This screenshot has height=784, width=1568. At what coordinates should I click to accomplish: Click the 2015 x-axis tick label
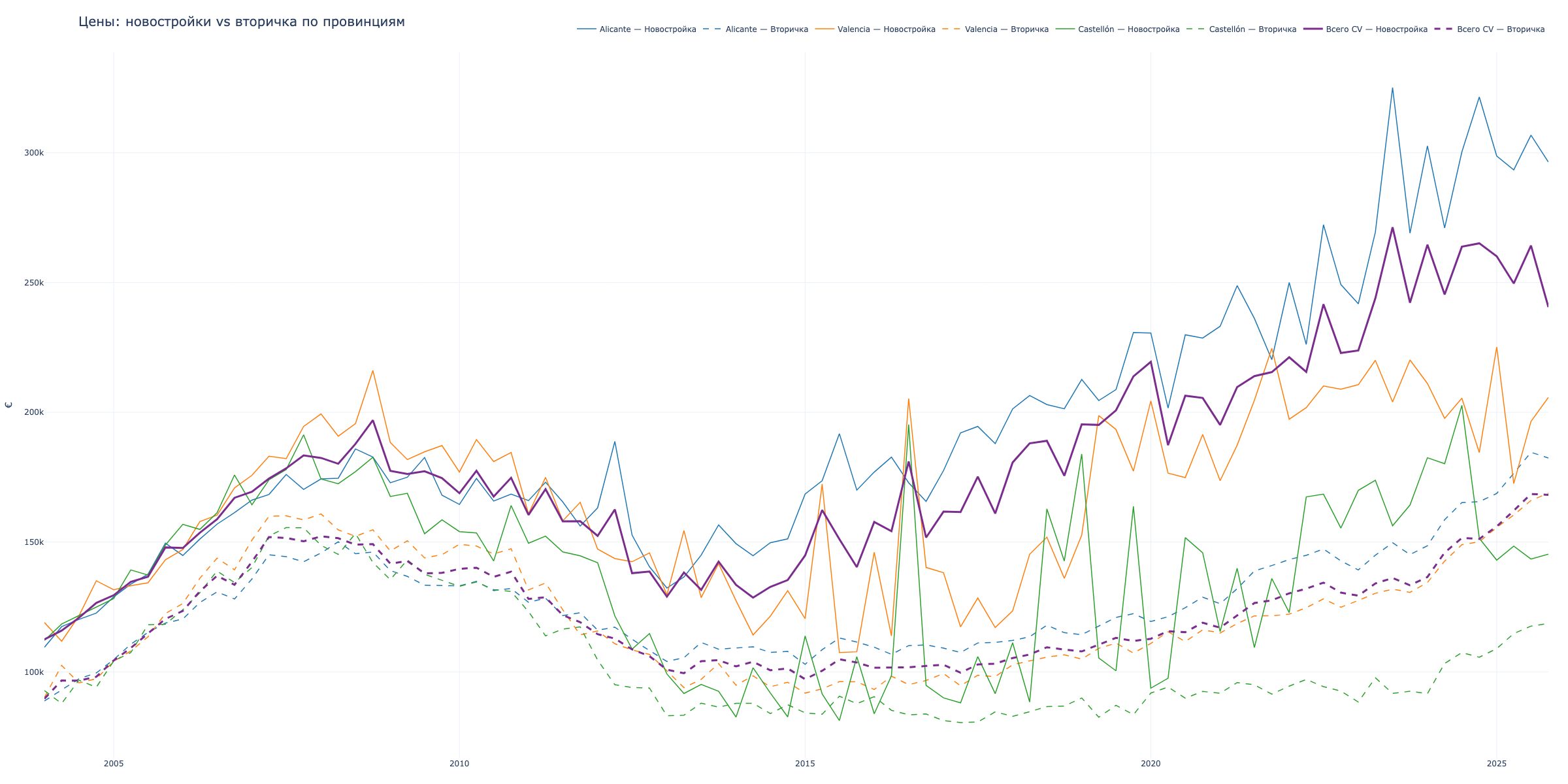805,764
